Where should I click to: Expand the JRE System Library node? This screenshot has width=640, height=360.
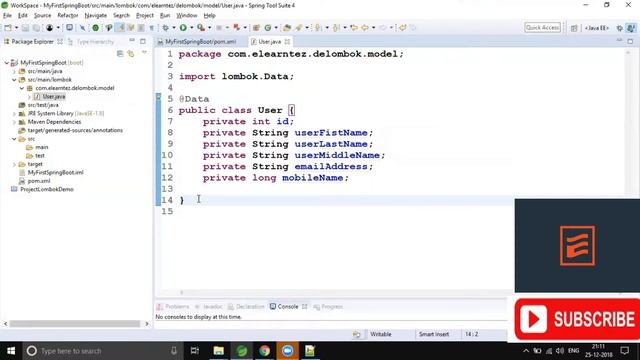(x=14, y=114)
